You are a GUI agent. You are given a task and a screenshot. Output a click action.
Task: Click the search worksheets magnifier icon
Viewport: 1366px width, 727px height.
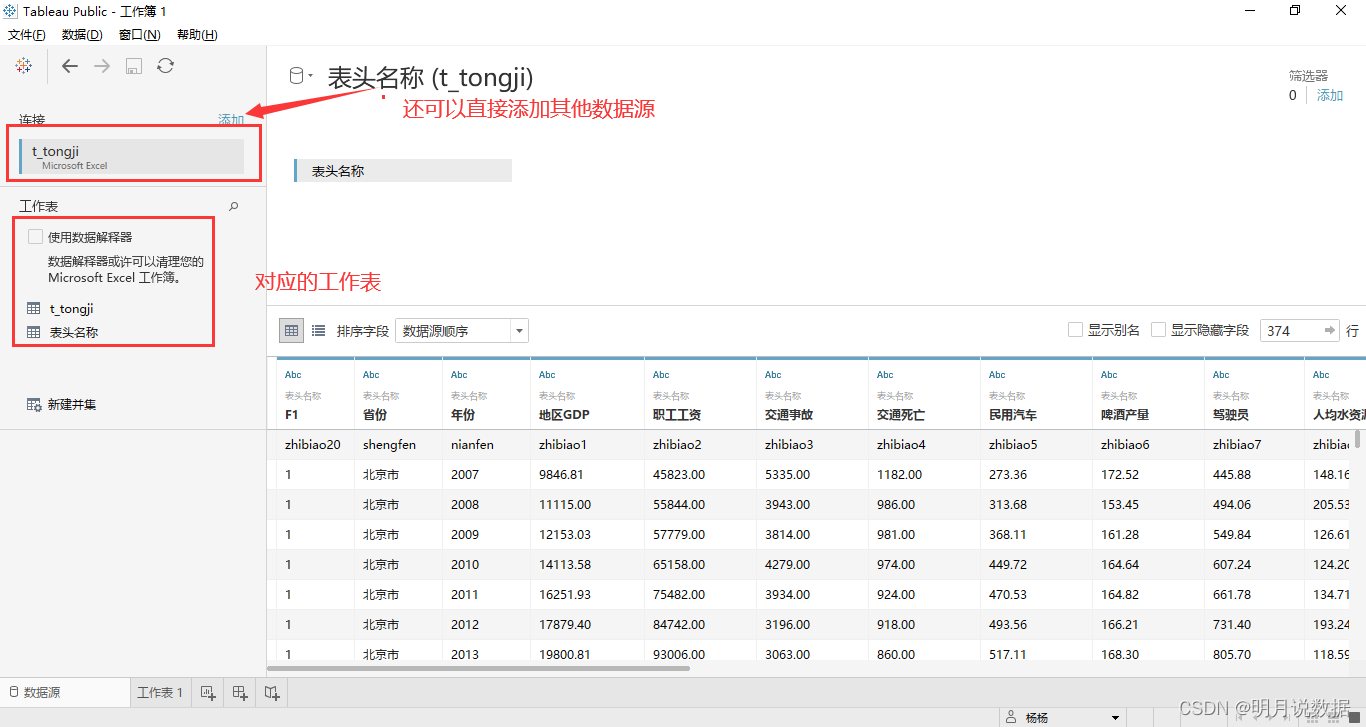[234, 206]
